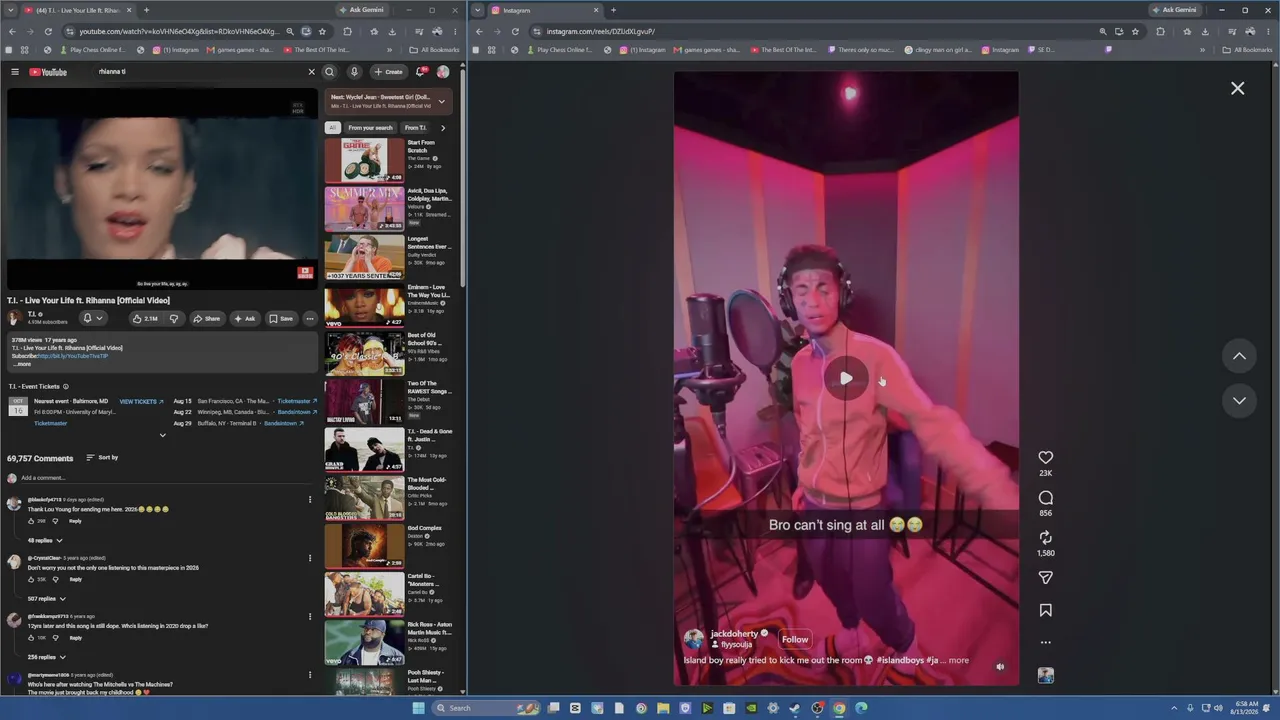The height and width of the screenshot is (720, 1280).
Task: Like the 'Thank Lou Young' comment
Action: 31,521
